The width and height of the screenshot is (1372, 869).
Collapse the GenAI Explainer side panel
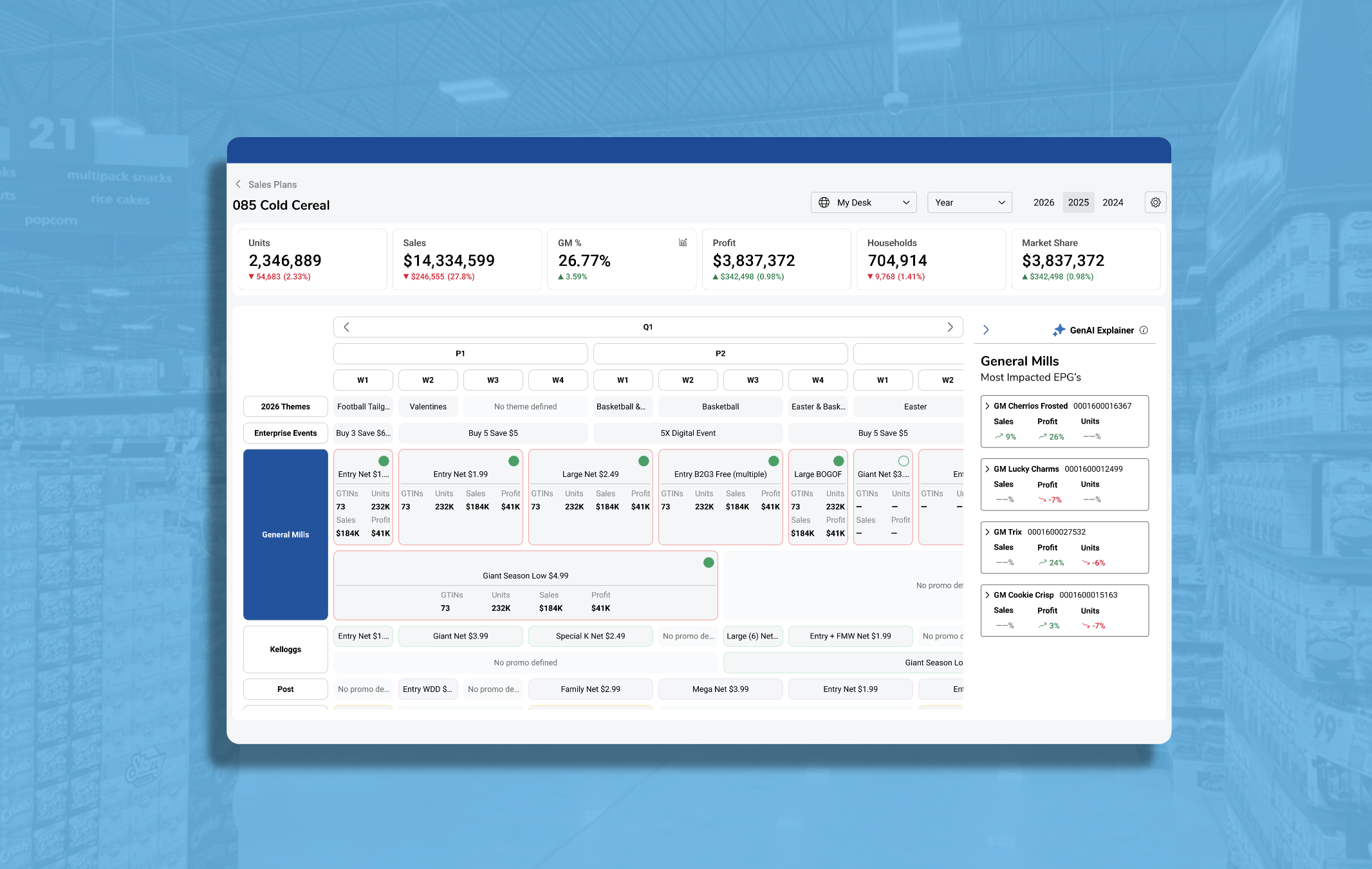click(986, 330)
